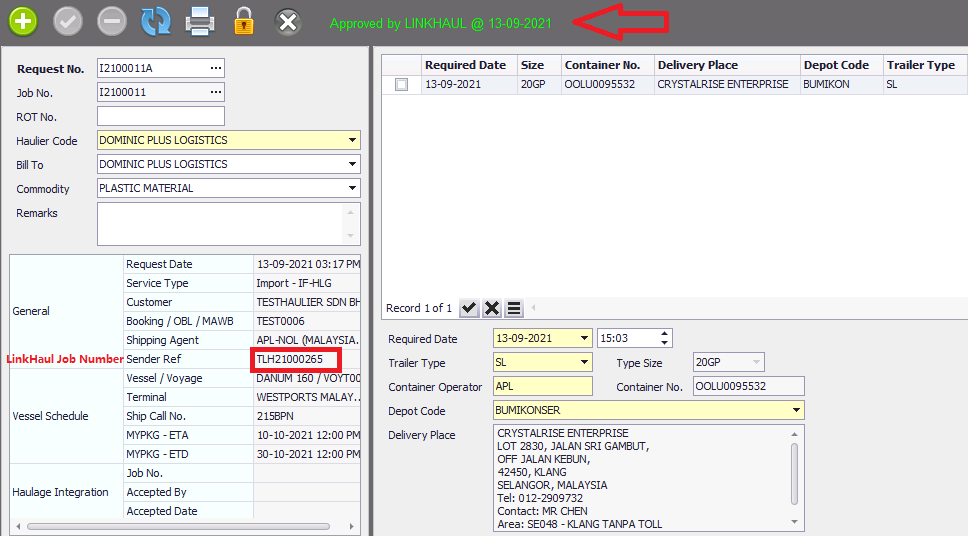Click the grey checkmark confirm icon

pyautogui.click(x=68, y=20)
